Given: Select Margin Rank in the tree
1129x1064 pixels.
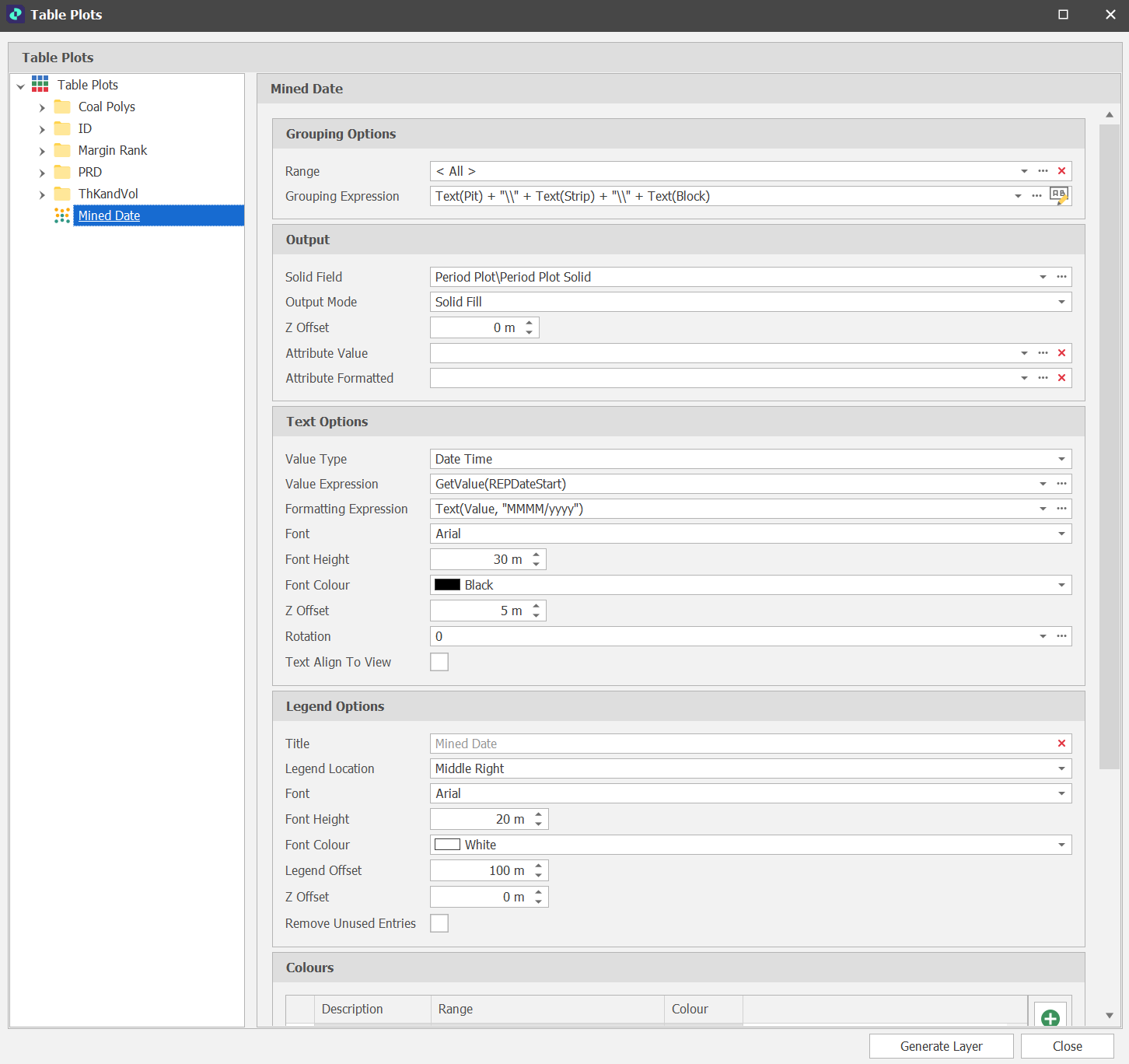Looking at the screenshot, I should [112, 150].
